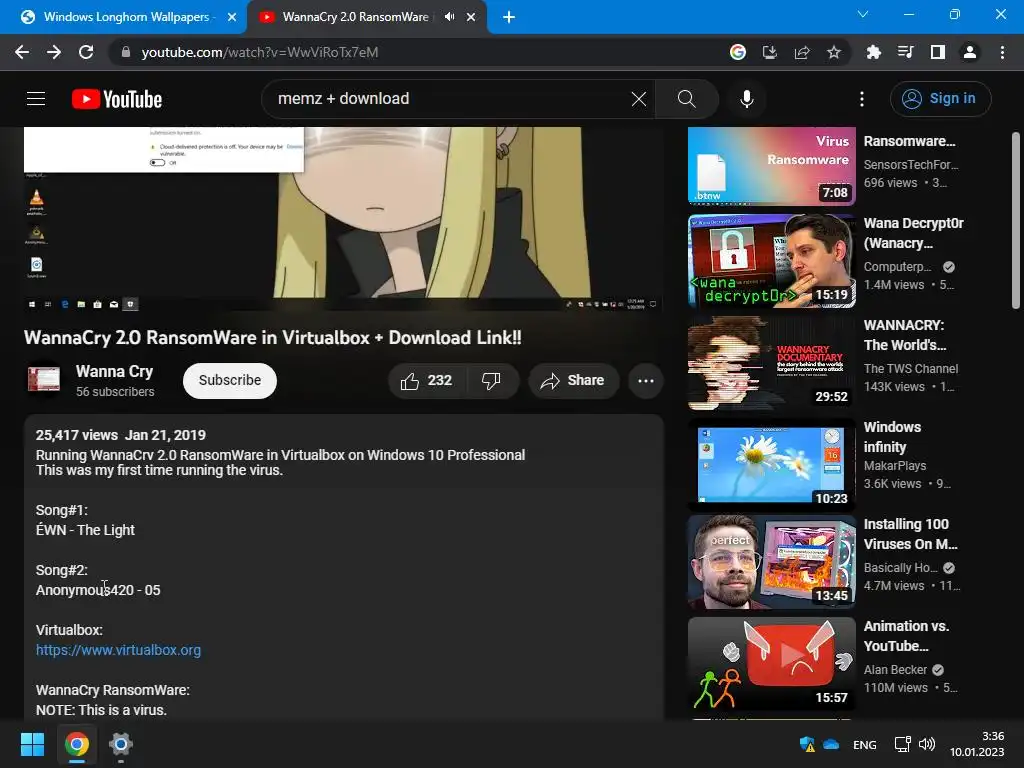The image size is (1024, 768).
Task: Open the Extensions puzzle icon
Action: pyautogui.click(x=873, y=52)
